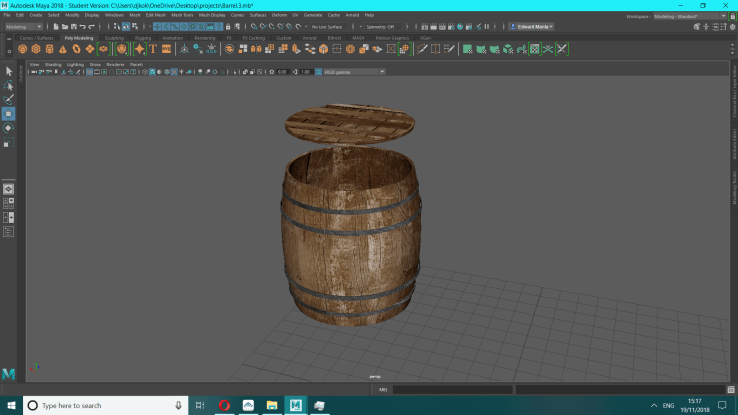Toggle Symmetry Off setting in status line

381,27
